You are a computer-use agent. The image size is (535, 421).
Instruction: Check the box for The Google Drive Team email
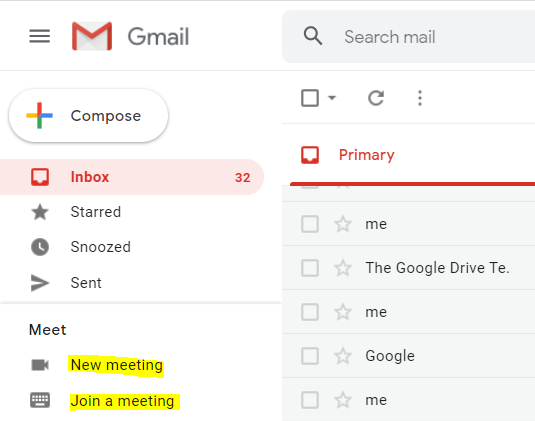(310, 268)
